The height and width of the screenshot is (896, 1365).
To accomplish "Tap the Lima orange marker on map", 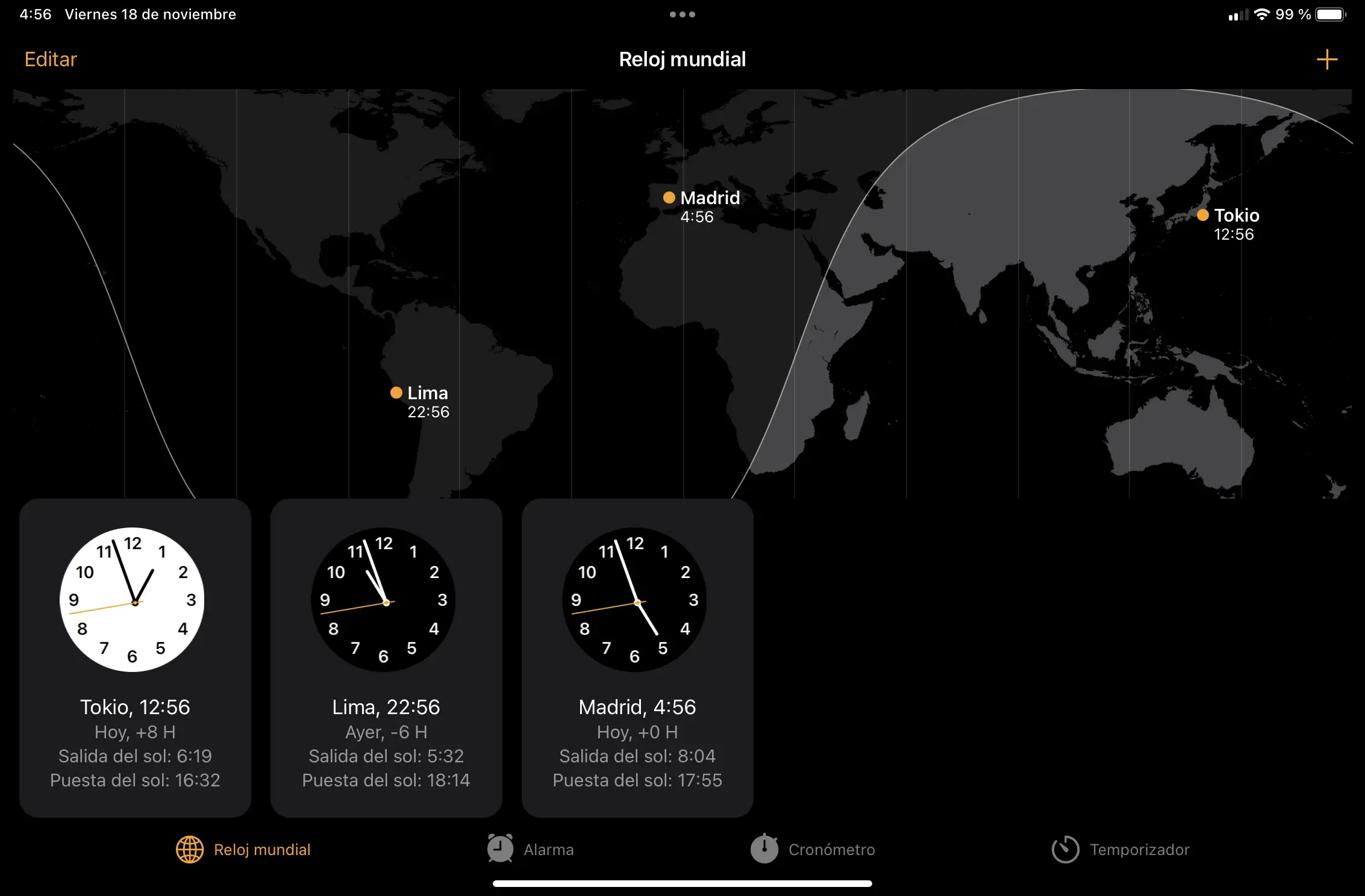I will 396,393.
